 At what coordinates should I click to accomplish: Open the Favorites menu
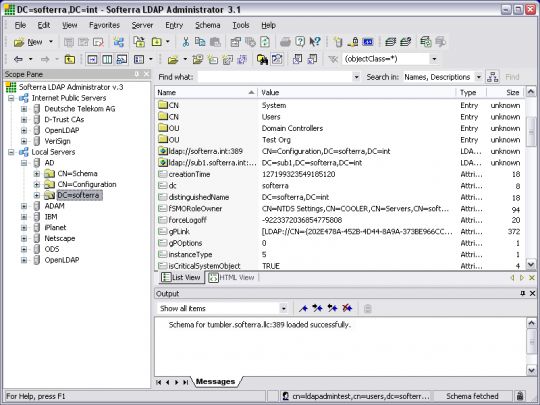pyautogui.click(x=104, y=25)
